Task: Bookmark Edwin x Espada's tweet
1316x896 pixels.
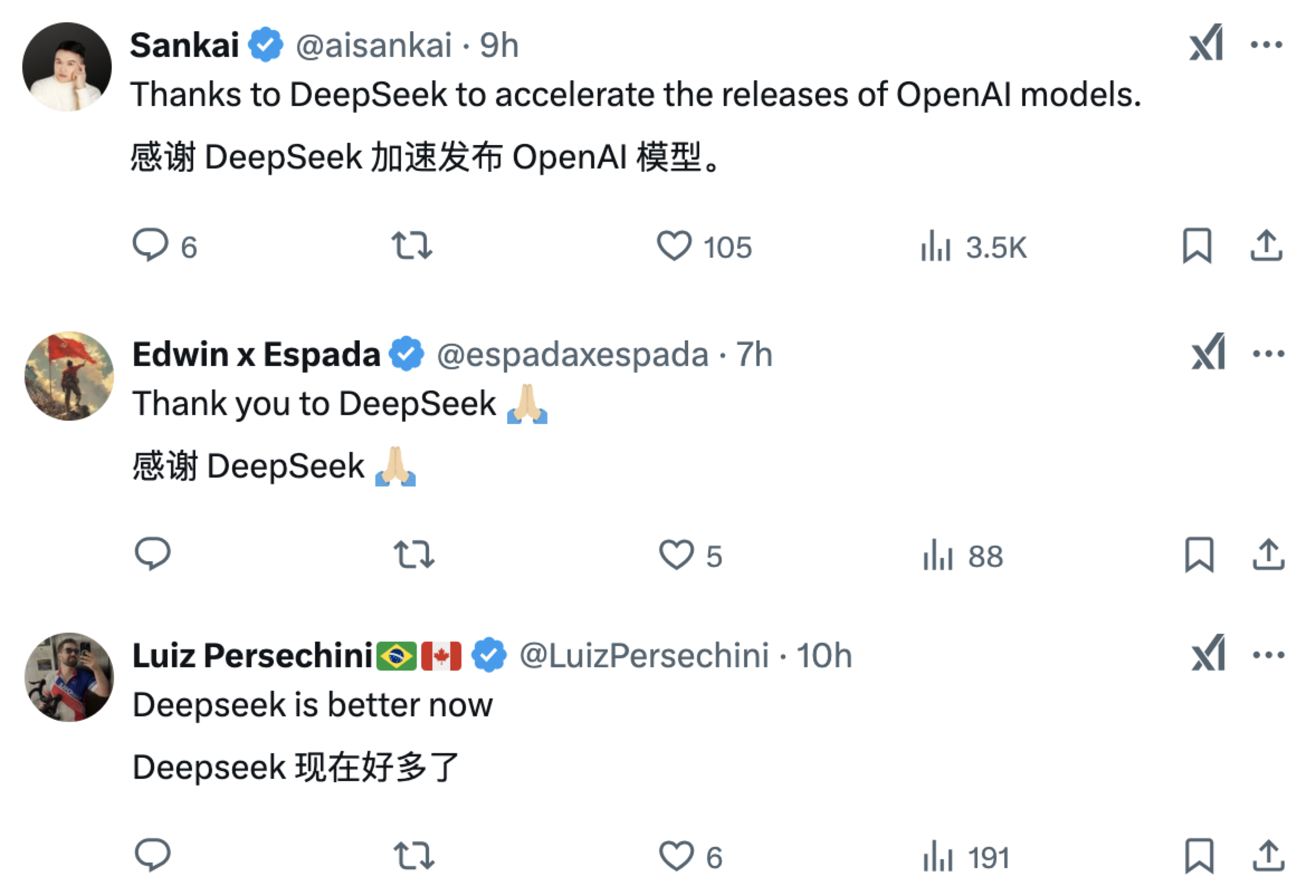Action: (1200, 555)
